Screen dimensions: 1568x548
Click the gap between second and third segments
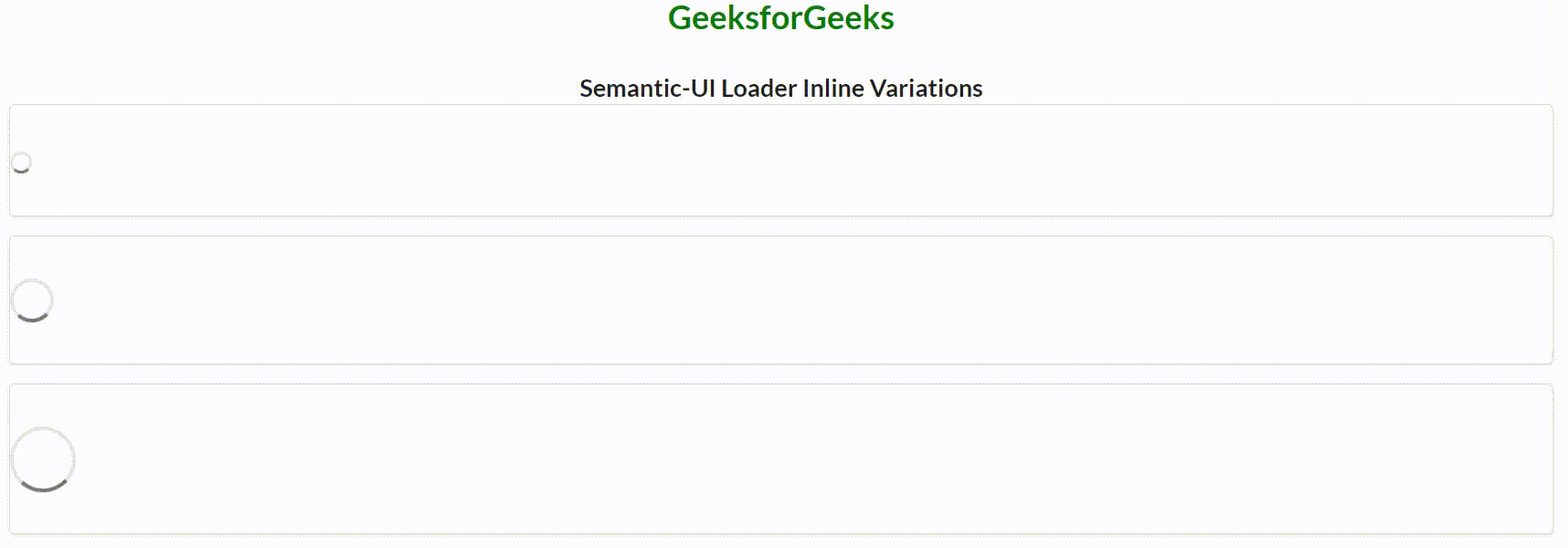pyautogui.click(x=777, y=374)
